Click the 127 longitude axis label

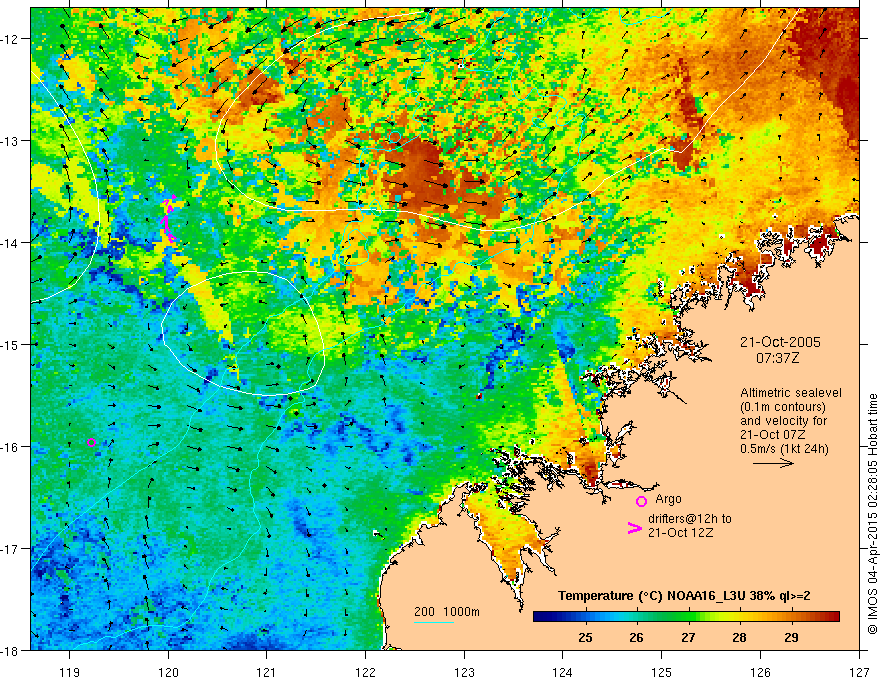point(859,672)
